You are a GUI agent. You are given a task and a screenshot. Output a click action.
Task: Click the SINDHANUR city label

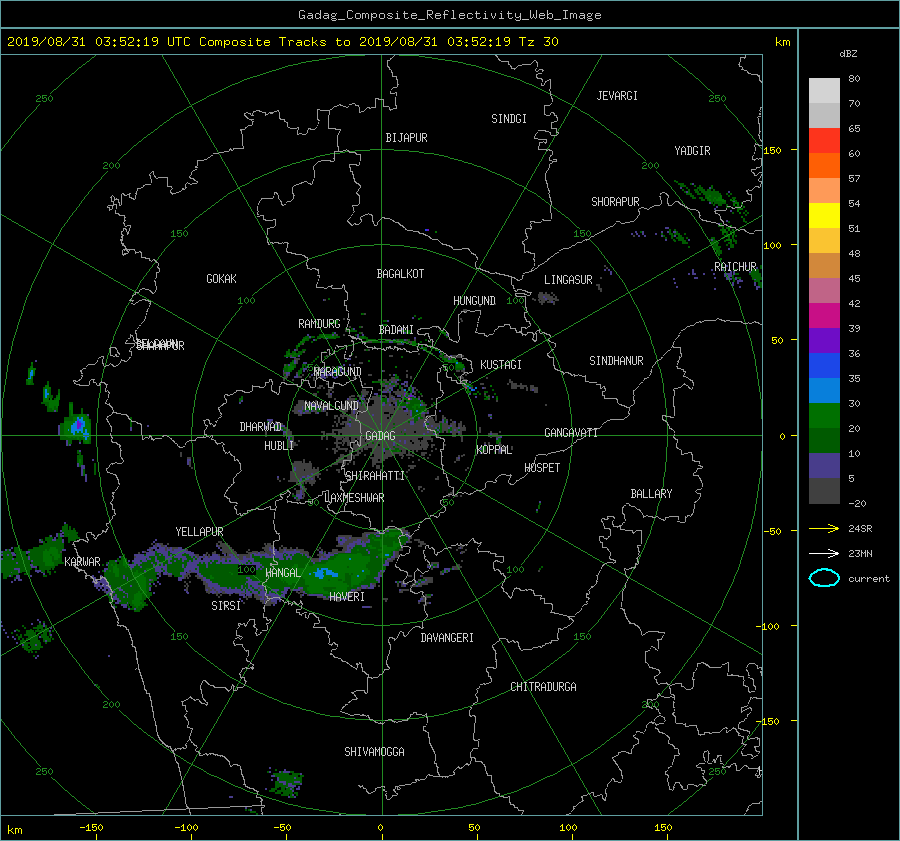point(616,361)
